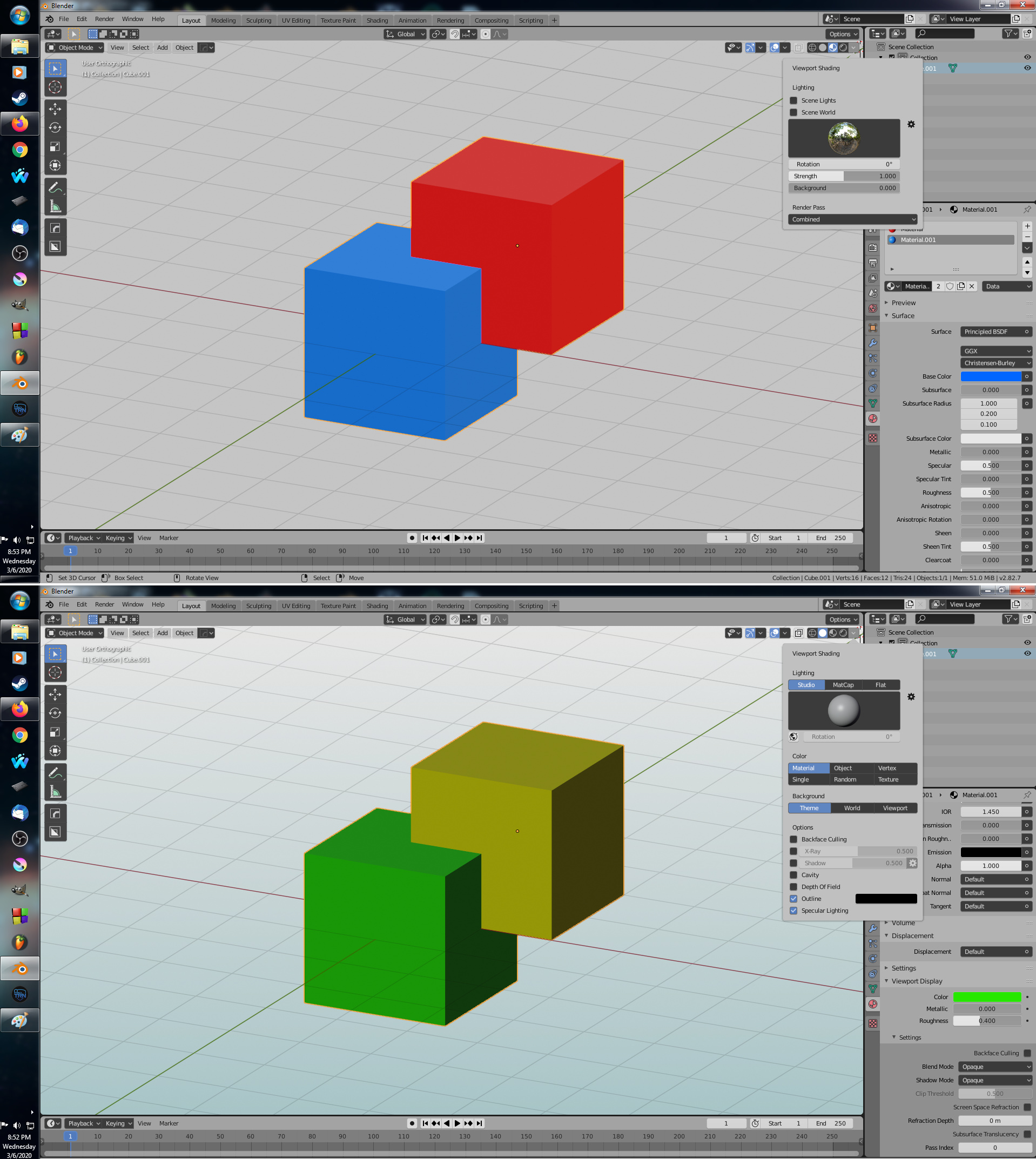
Task: Enable Backface Culling in the Viewport Shading popover
Action: (x=793, y=839)
